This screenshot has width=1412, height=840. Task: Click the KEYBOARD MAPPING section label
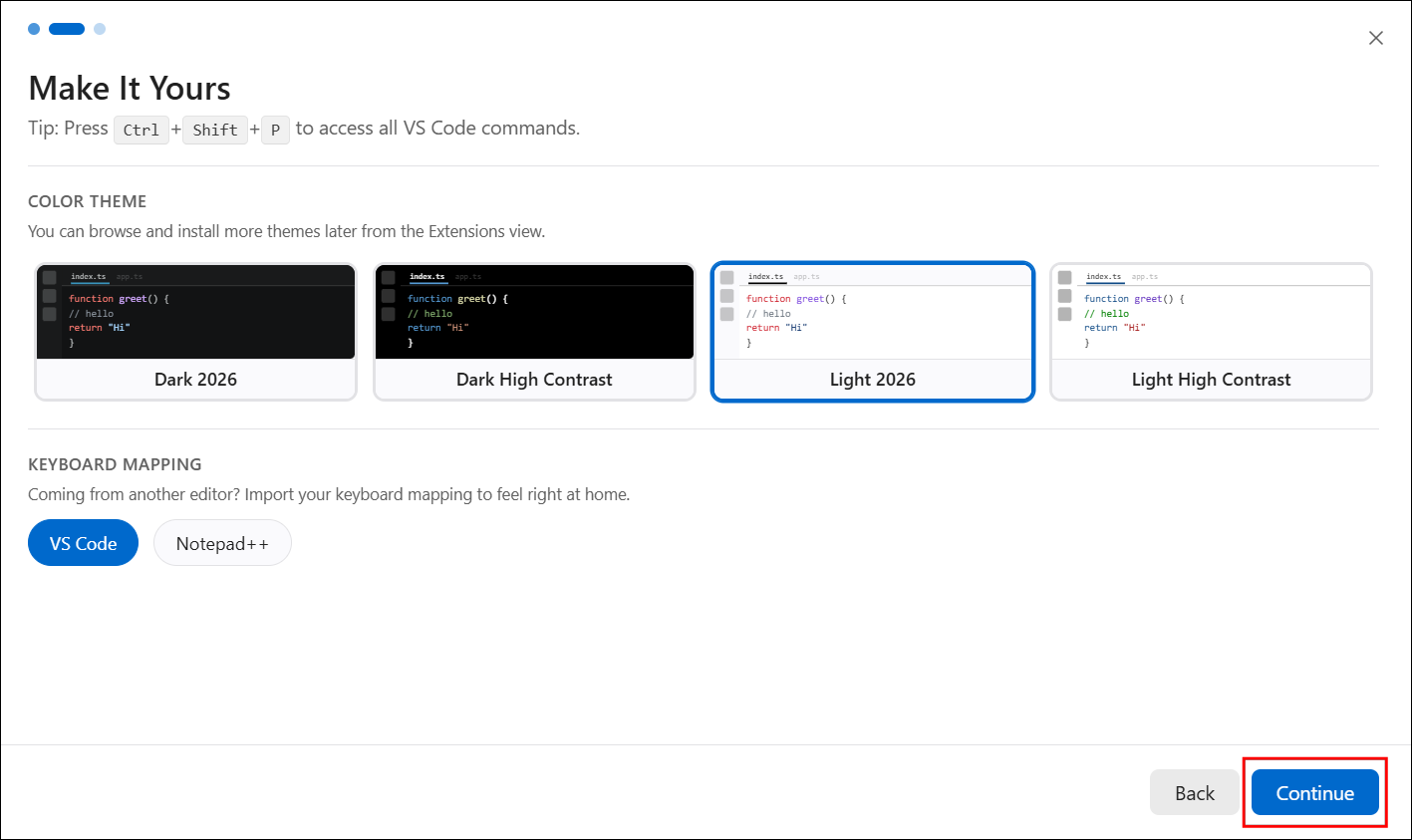tap(115, 464)
